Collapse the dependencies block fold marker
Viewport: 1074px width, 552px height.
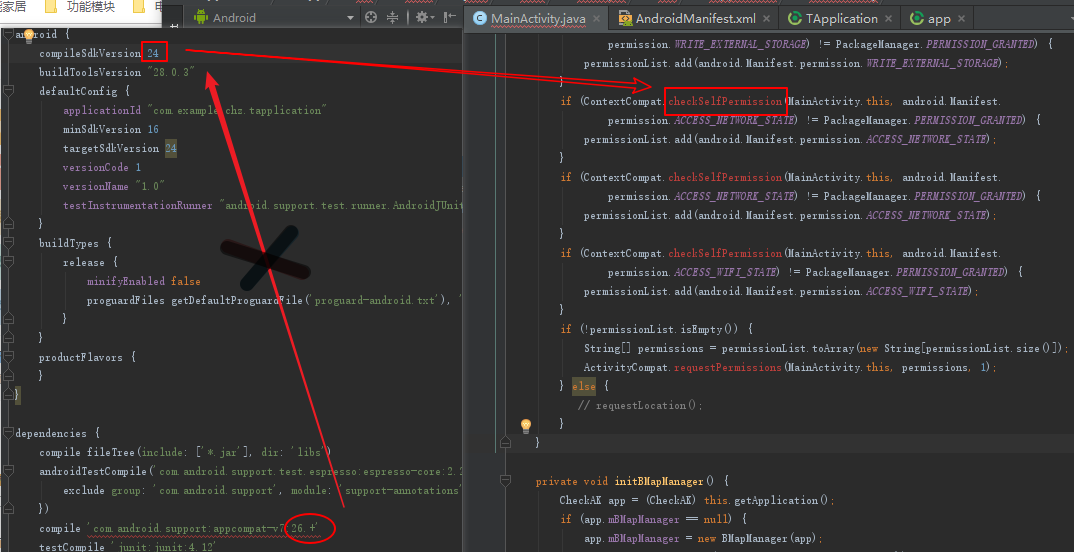click(8, 434)
